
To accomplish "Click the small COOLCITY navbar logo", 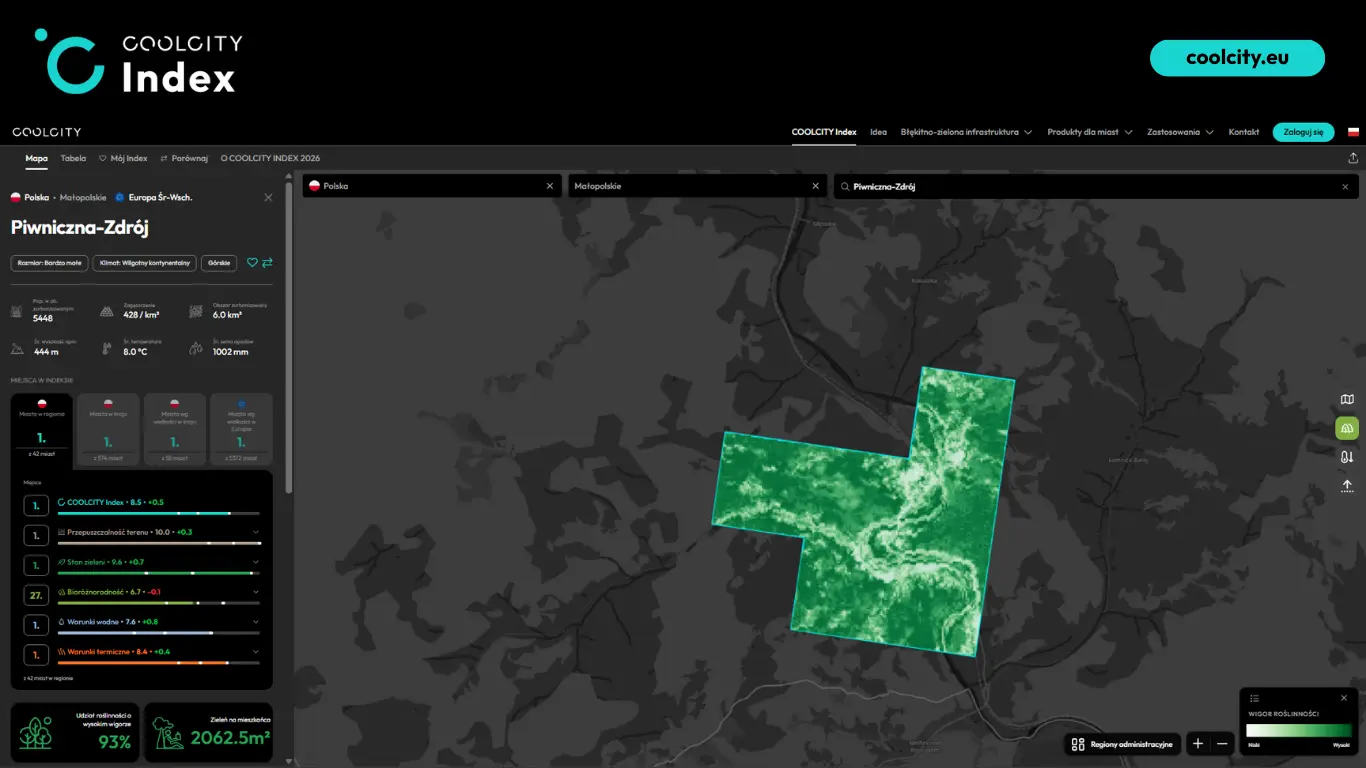I will [x=47, y=132].
